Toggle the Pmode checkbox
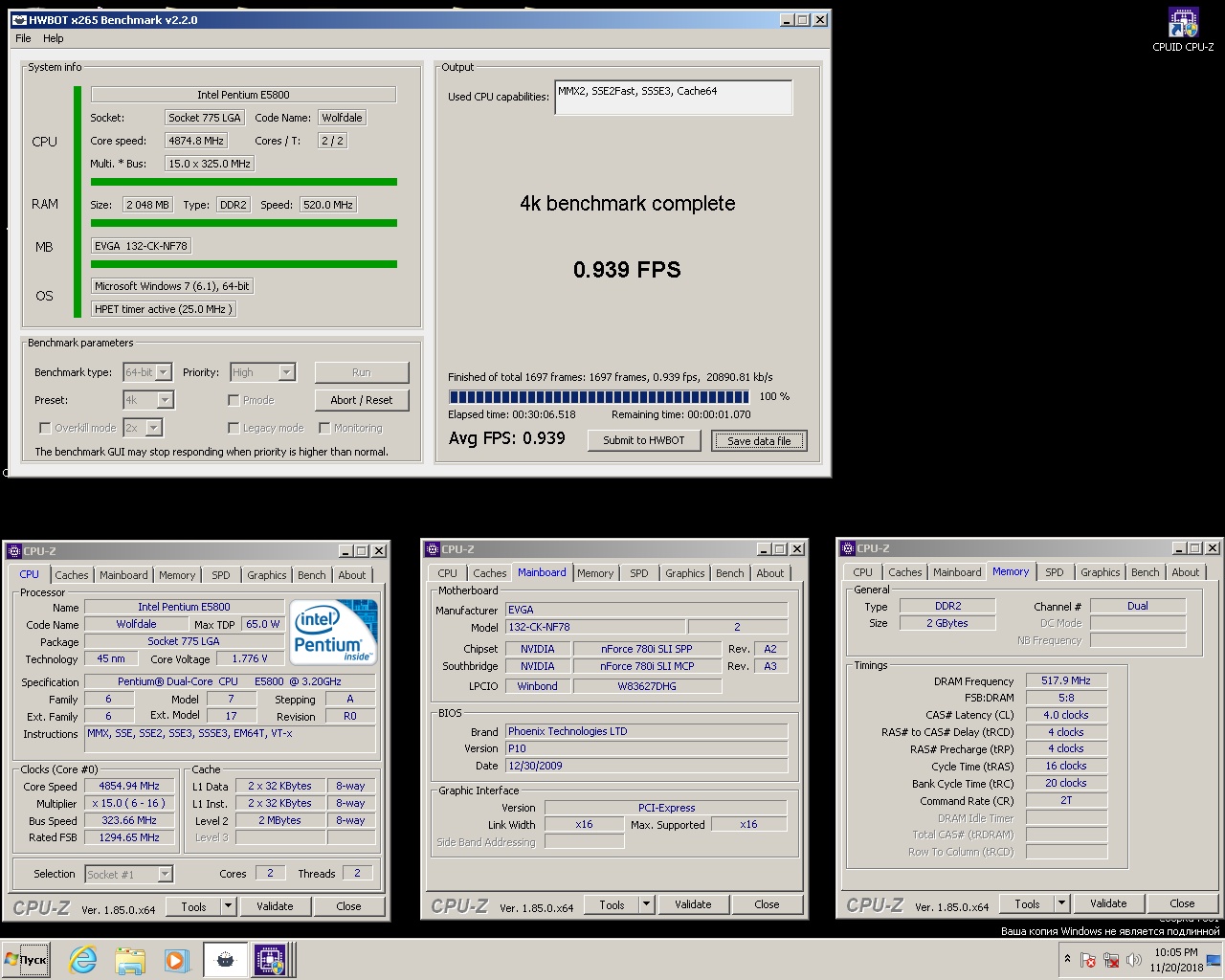Screen dimensions: 1225x980 coord(234,400)
